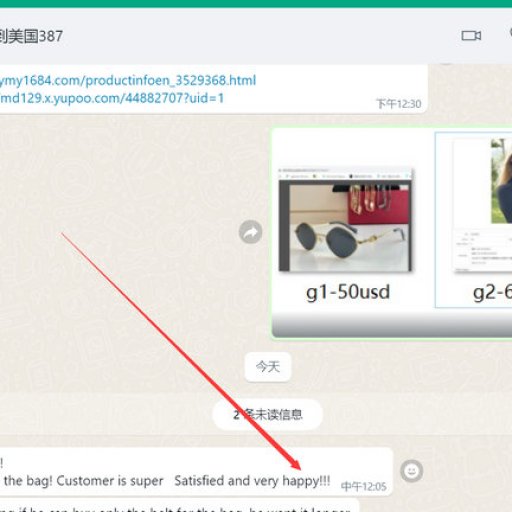The height and width of the screenshot is (512, 512).
Task: Click the g2 caption text
Action: (x=492, y=292)
